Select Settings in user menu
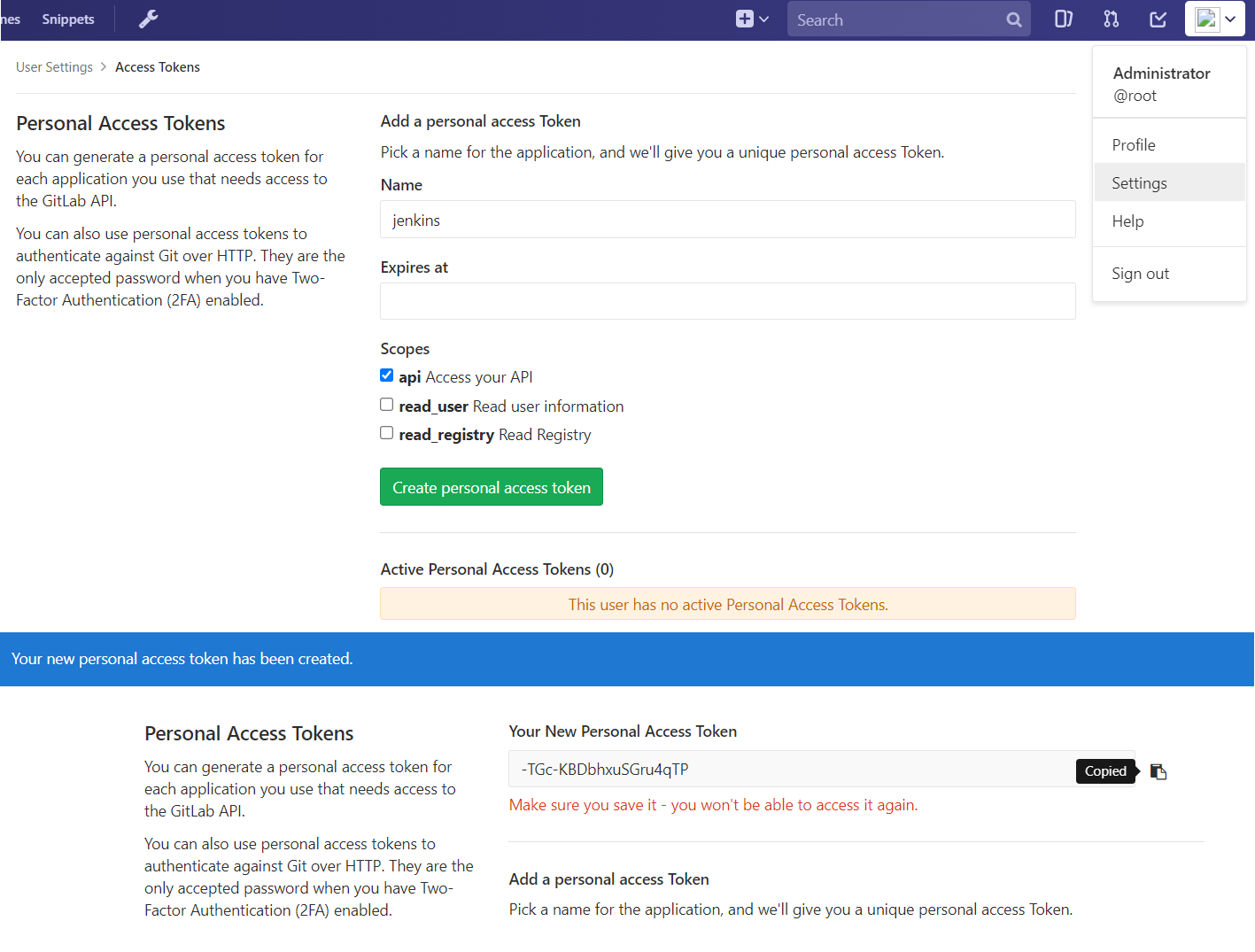 (x=1169, y=182)
